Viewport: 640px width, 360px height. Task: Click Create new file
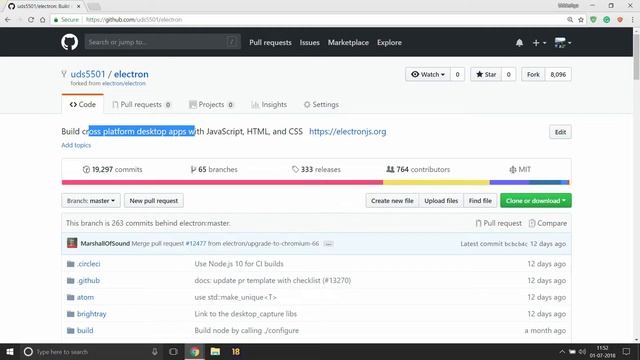pos(392,201)
